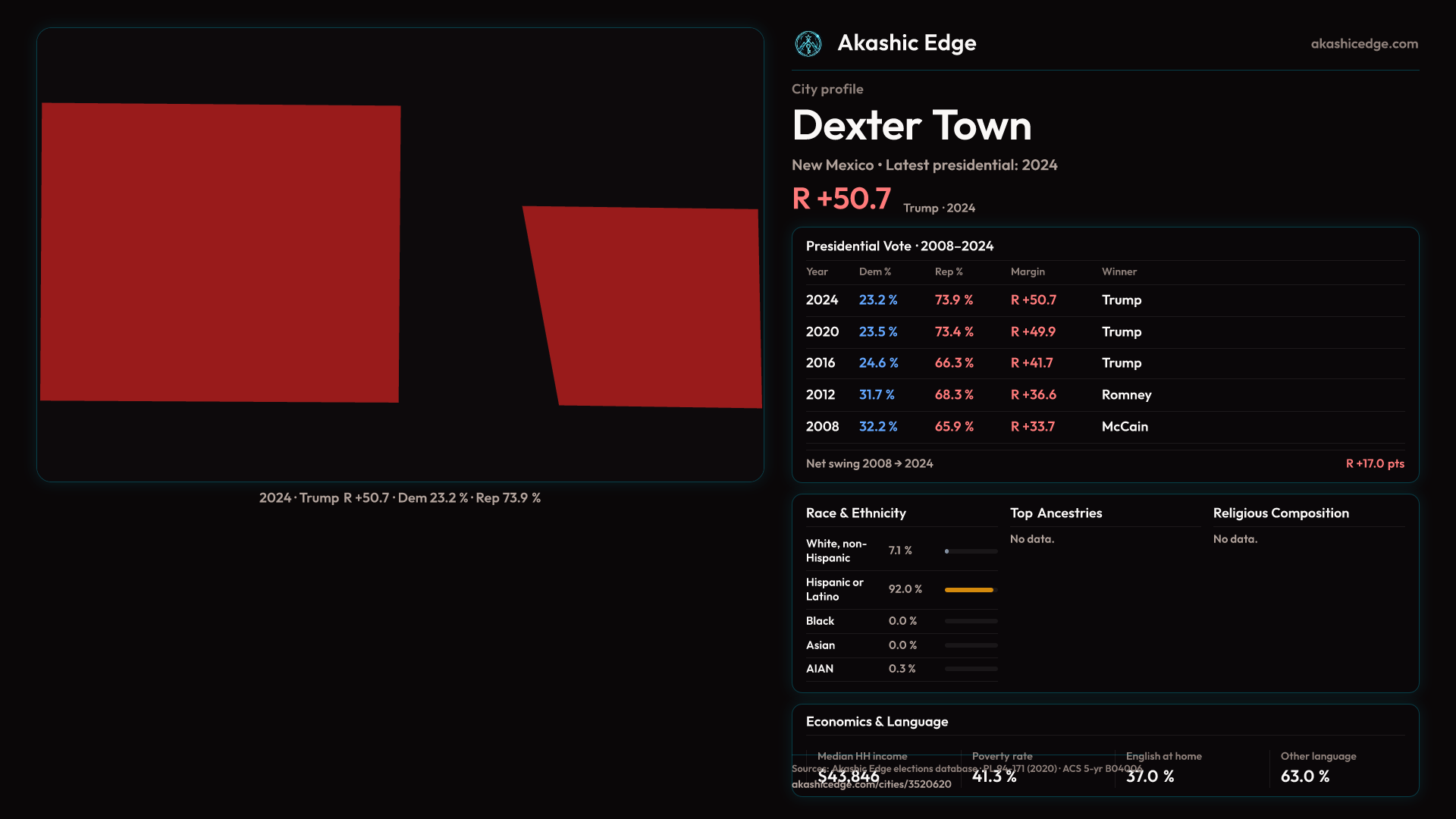Click the 2012 Romney result row
Screen dimensions: 1456x819
point(1104,395)
